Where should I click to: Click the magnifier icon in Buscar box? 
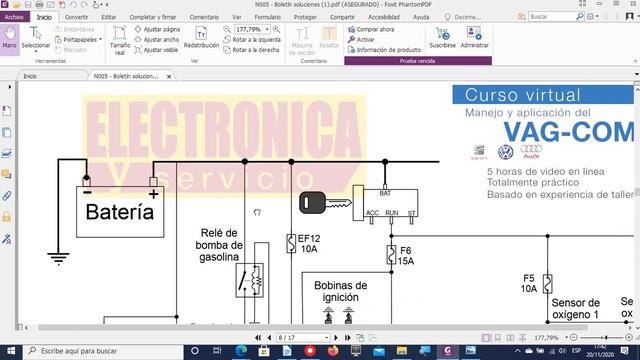580,17
